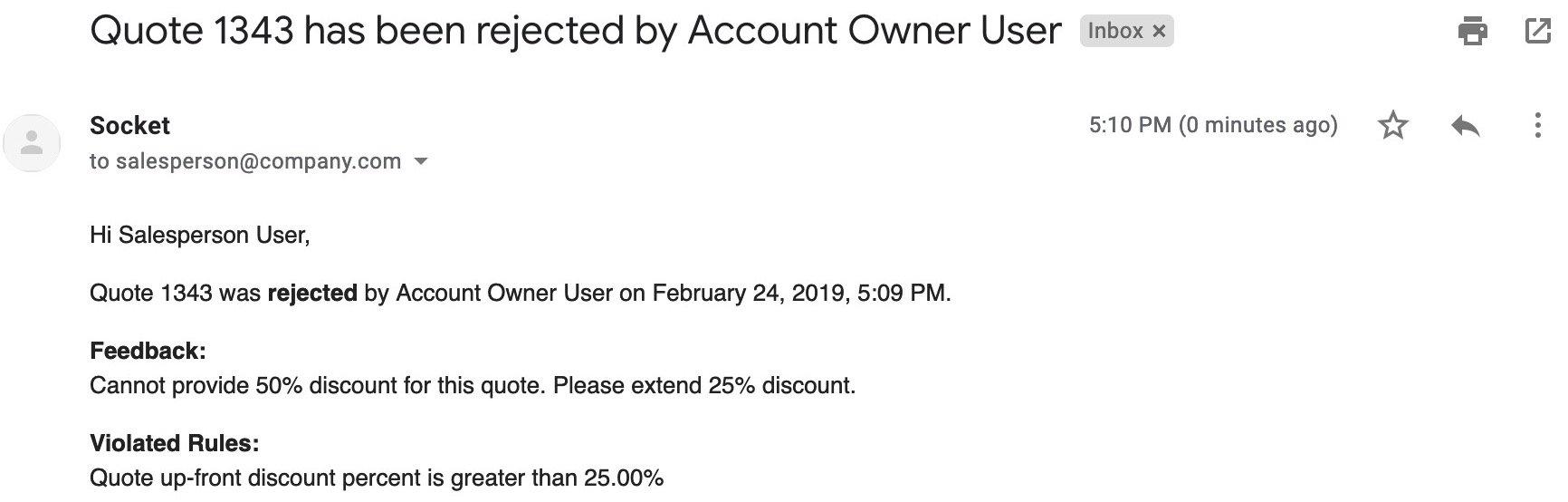The width and height of the screenshot is (1568, 502).
Task: Expand recipient details dropdown arrow
Action: [420, 162]
